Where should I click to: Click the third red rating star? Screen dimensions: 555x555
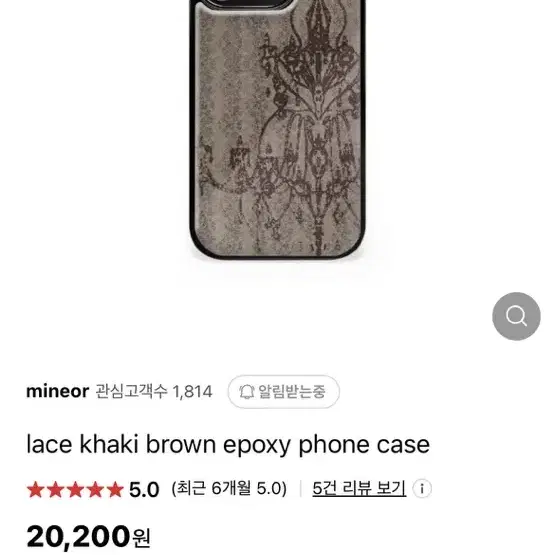point(75,490)
